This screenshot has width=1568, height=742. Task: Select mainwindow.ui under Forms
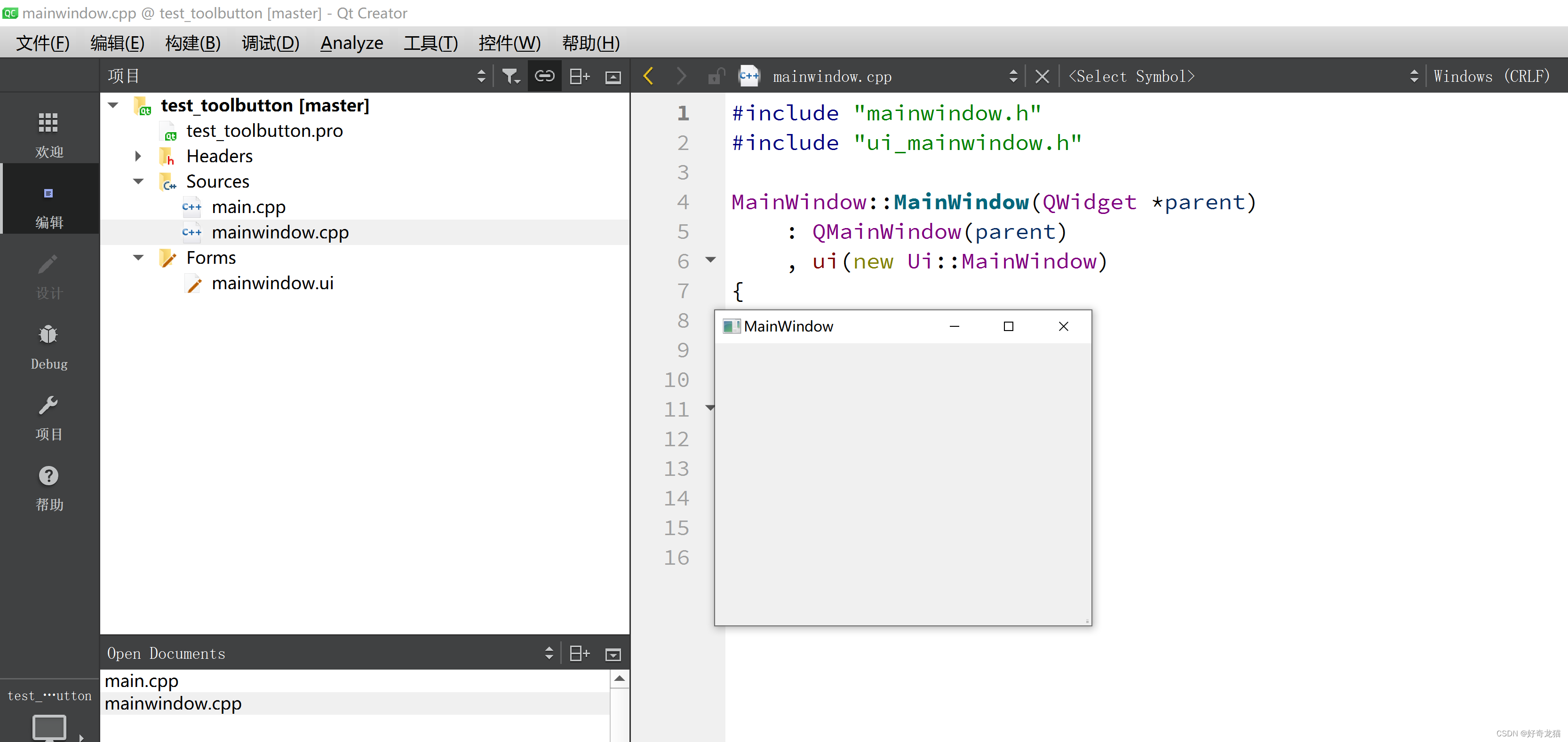pos(272,284)
